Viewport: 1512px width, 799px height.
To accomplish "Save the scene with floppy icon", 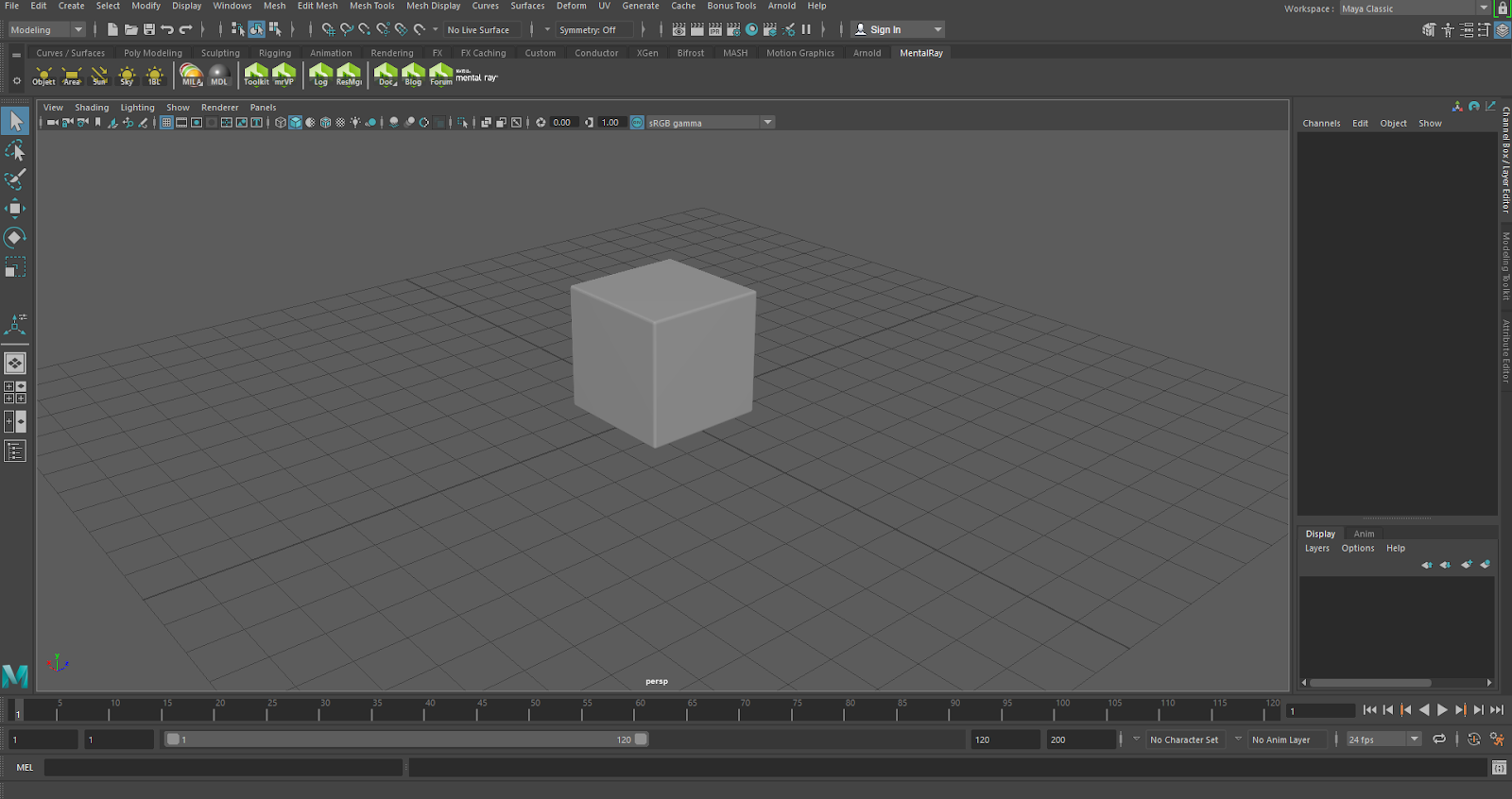I will click(x=149, y=29).
